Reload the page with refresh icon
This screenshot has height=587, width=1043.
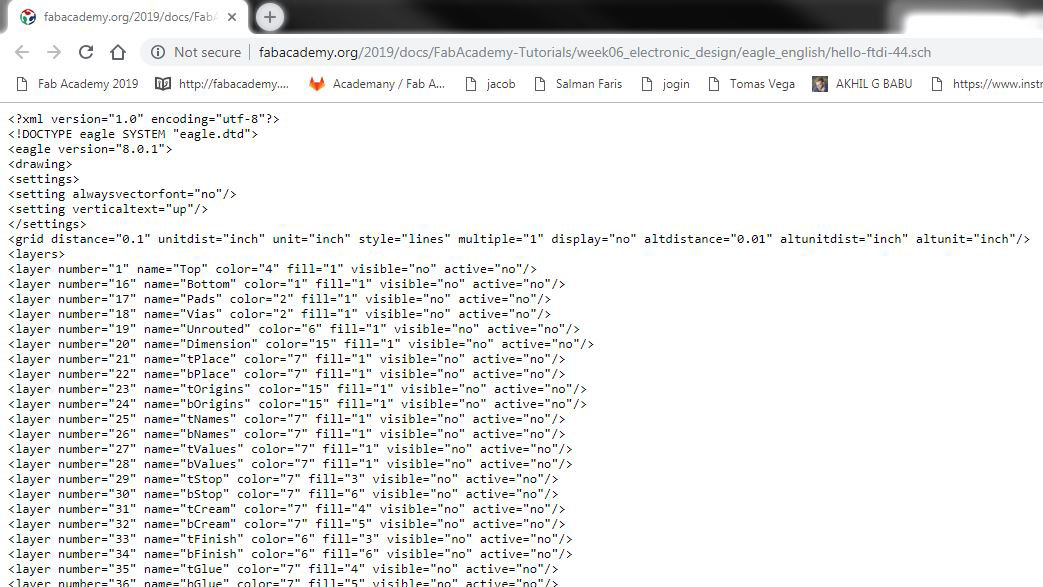[x=86, y=52]
